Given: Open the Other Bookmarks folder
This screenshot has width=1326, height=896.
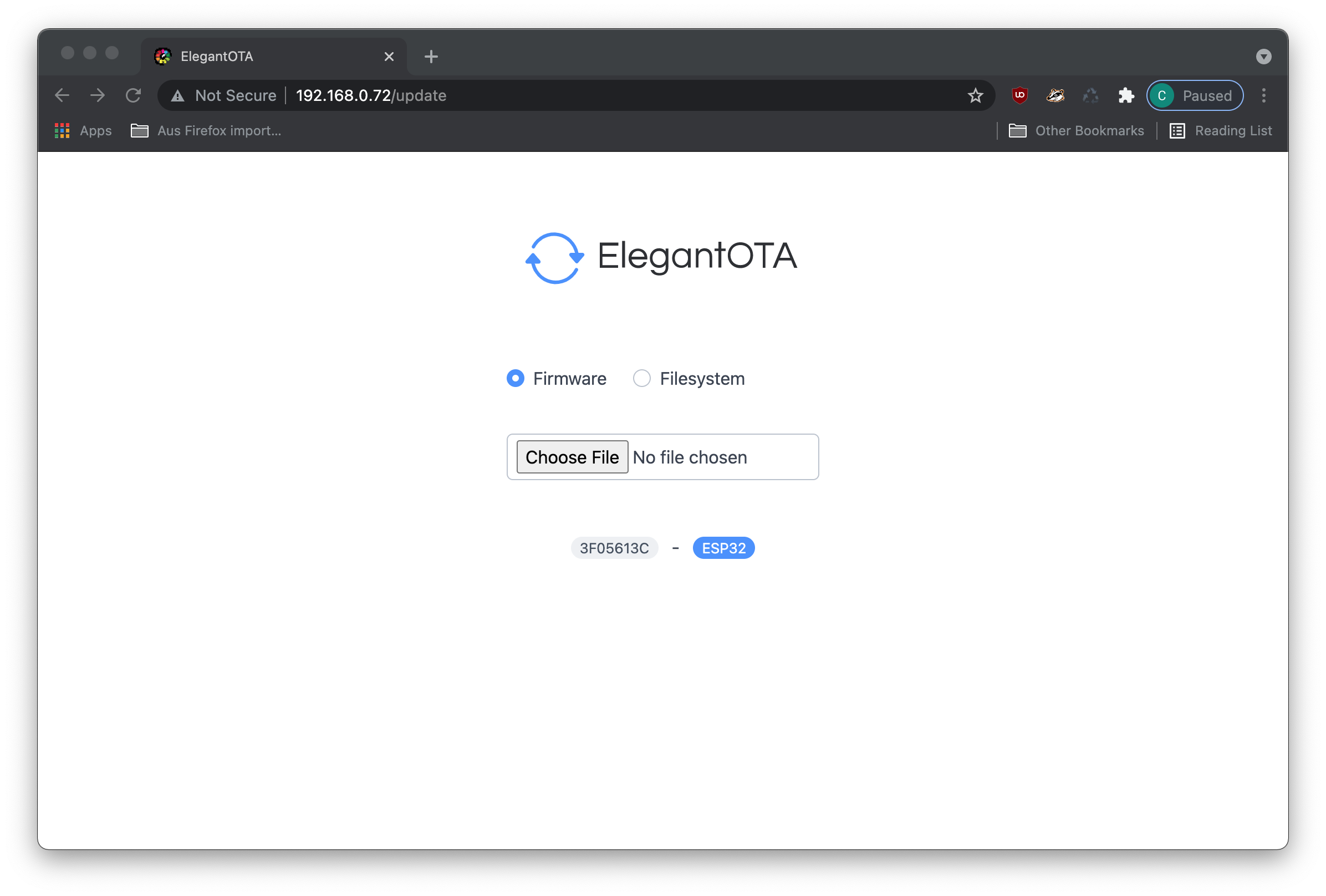Looking at the screenshot, I should (1076, 131).
